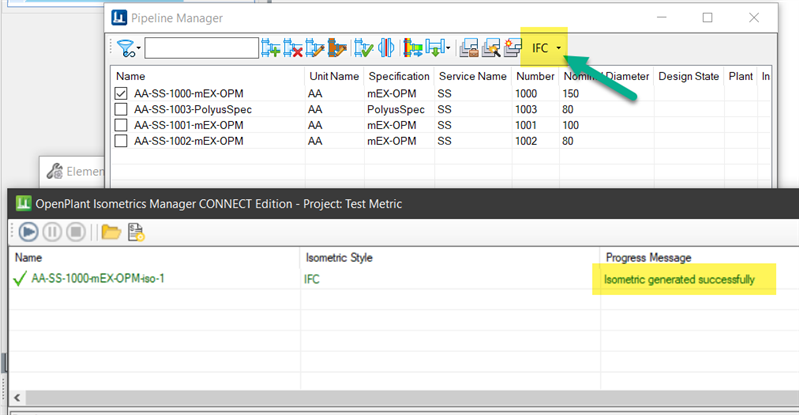
Task: Click the orange tee pipe edit icon
Action: pyautogui.click(x=337, y=48)
